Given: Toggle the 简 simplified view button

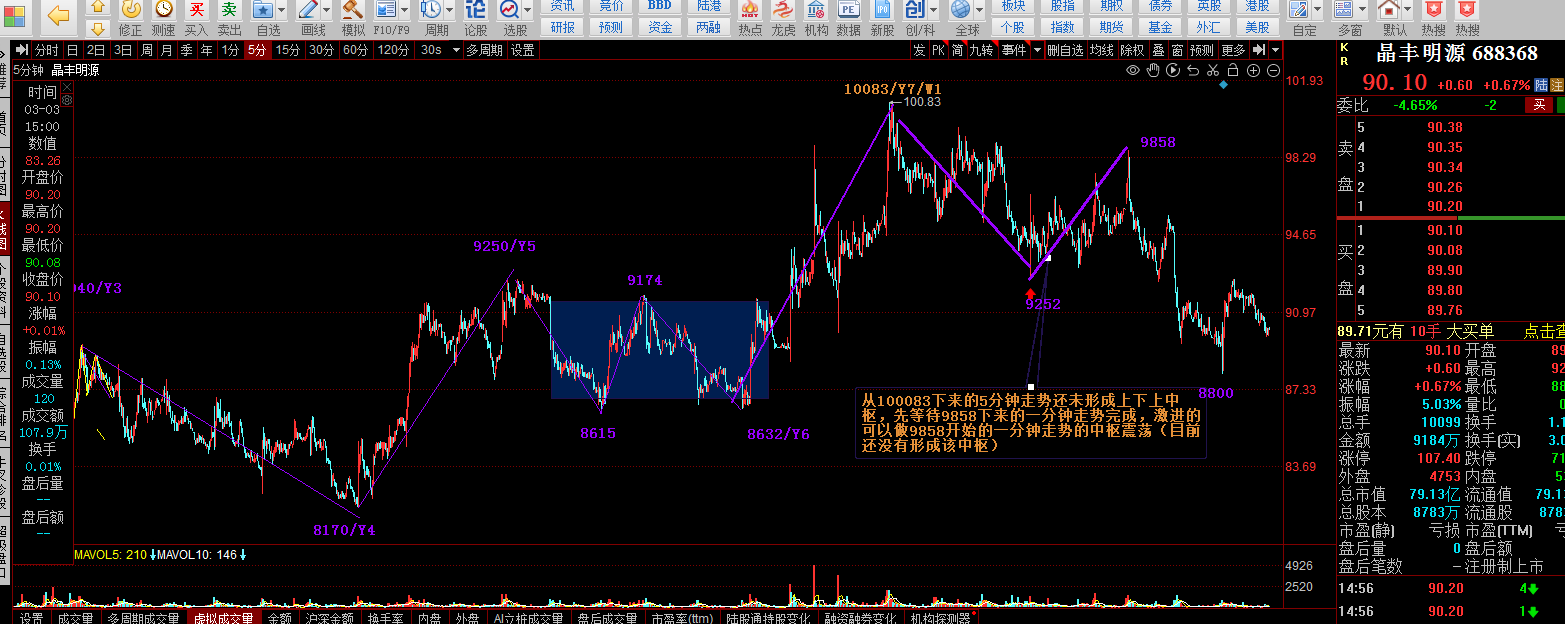Looking at the screenshot, I should click(x=957, y=50).
